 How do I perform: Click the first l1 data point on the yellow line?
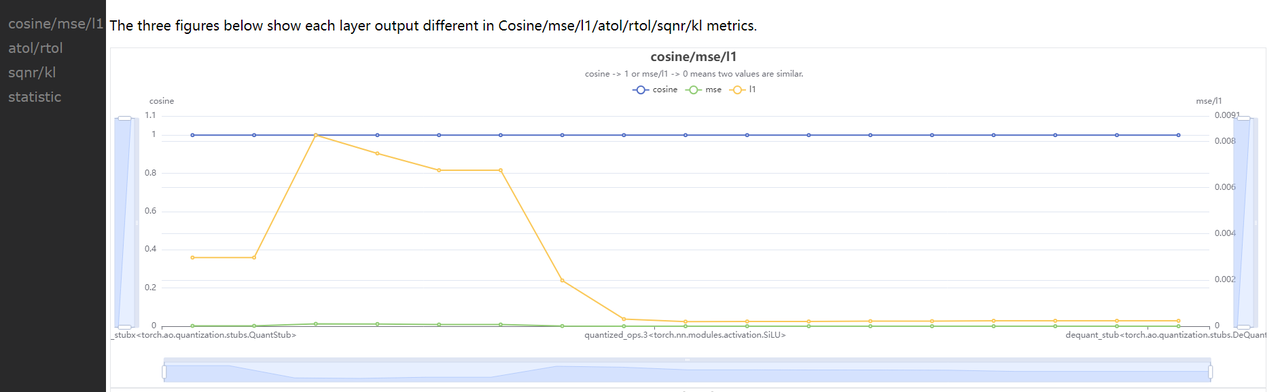[x=193, y=257]
